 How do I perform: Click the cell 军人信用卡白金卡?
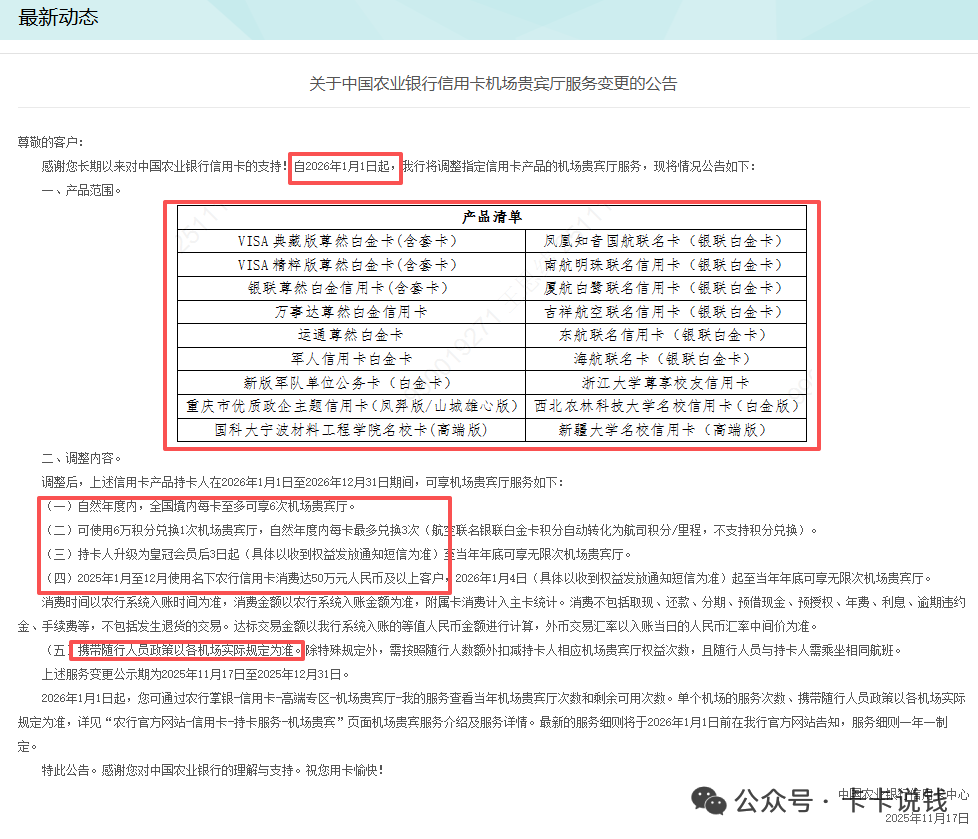tap(351, 359)
